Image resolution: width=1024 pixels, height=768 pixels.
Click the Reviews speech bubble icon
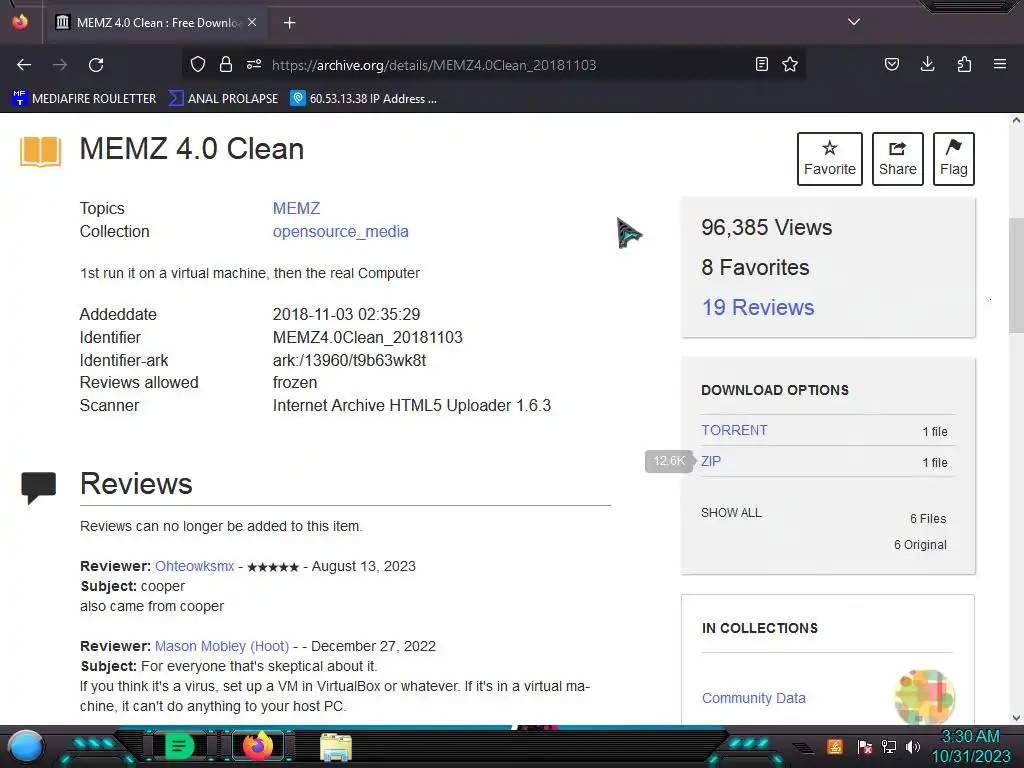[39, 487]
